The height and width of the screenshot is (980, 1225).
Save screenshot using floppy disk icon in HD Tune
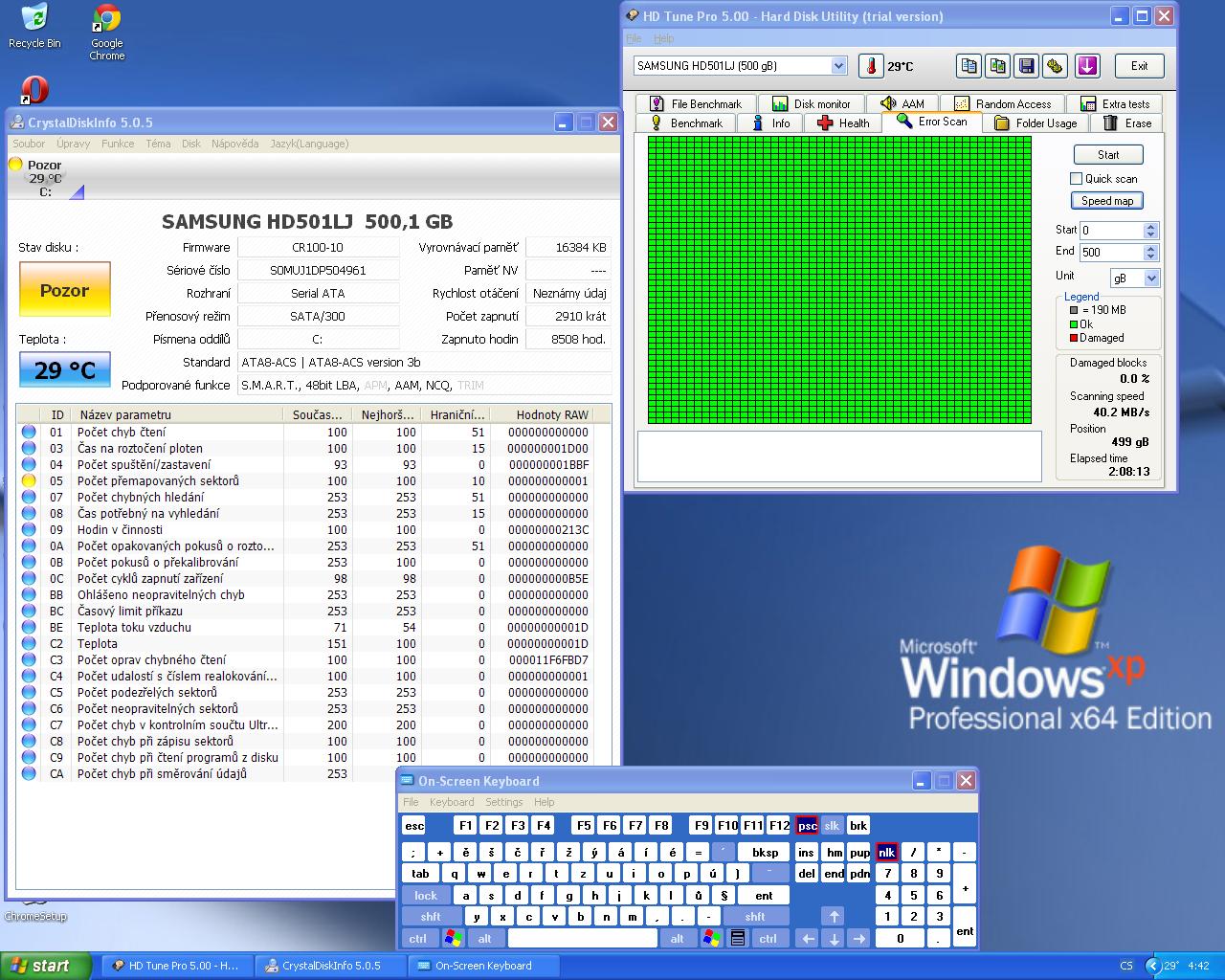[x=1026, y=66]
